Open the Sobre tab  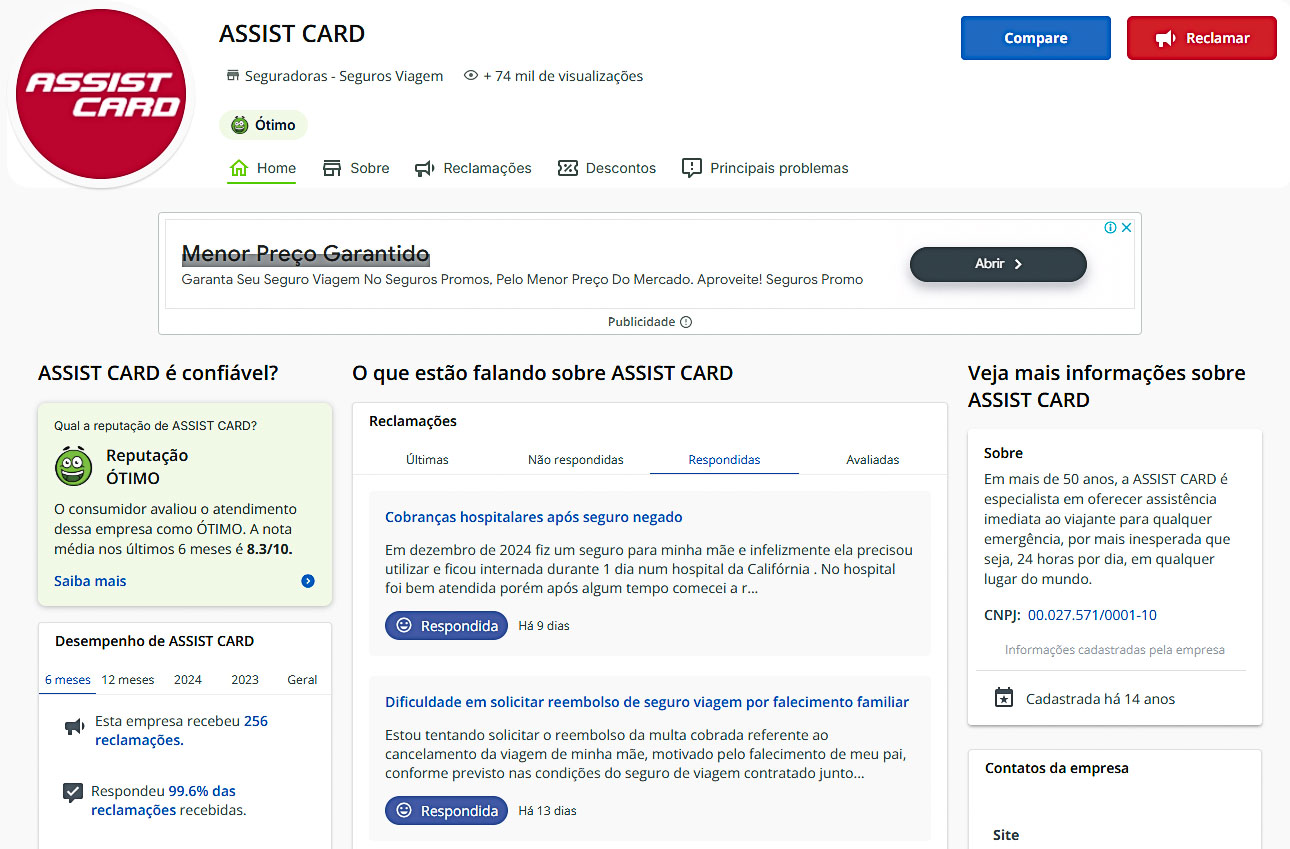coord(356,168)
